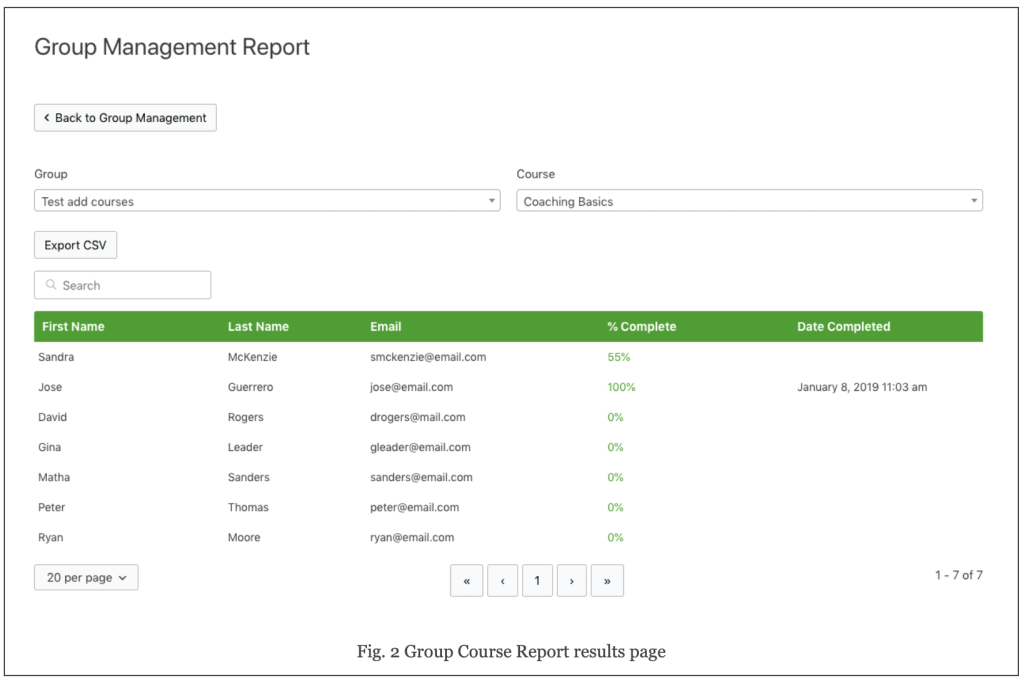This screenshot has width=1024, height=683.
Task: Click last name Leader
Action: (x=245, y=447)
